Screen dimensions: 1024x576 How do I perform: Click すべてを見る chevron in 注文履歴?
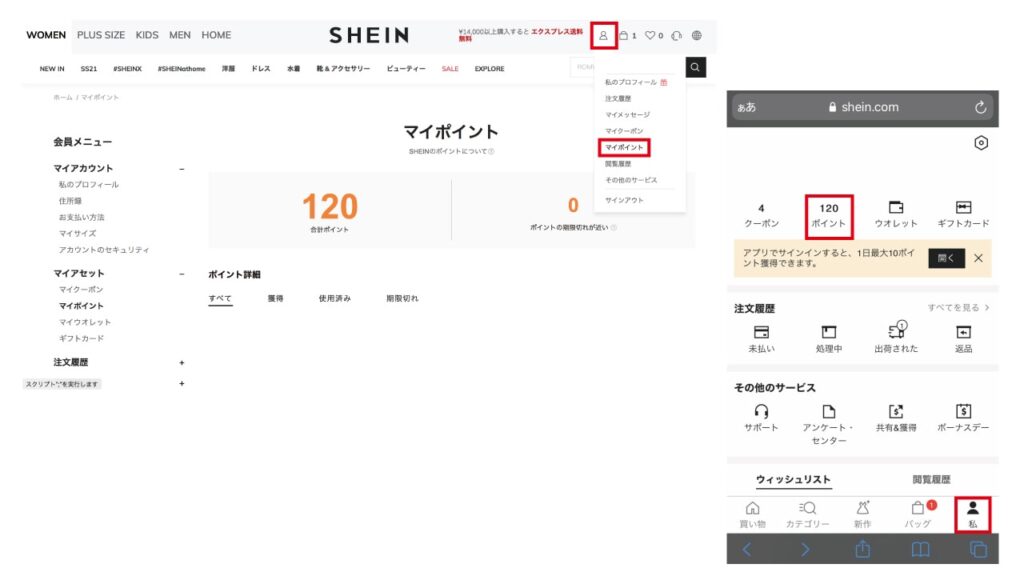[987, 307]
